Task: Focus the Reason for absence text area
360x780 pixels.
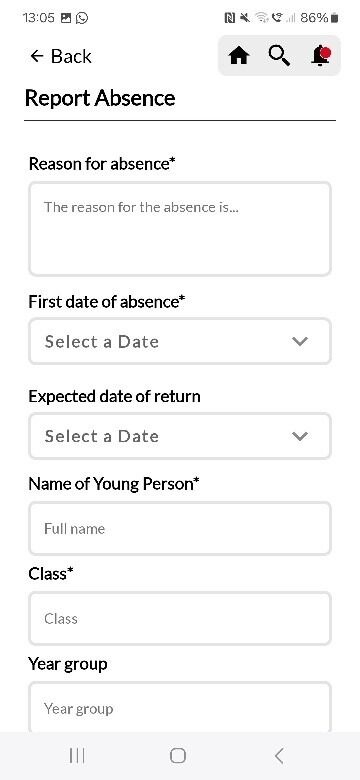Action: [x=180, y=229]
